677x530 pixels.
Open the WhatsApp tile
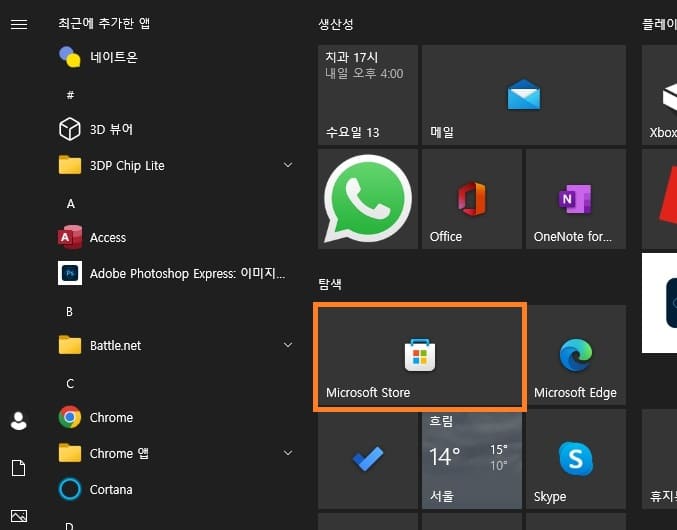368,199
